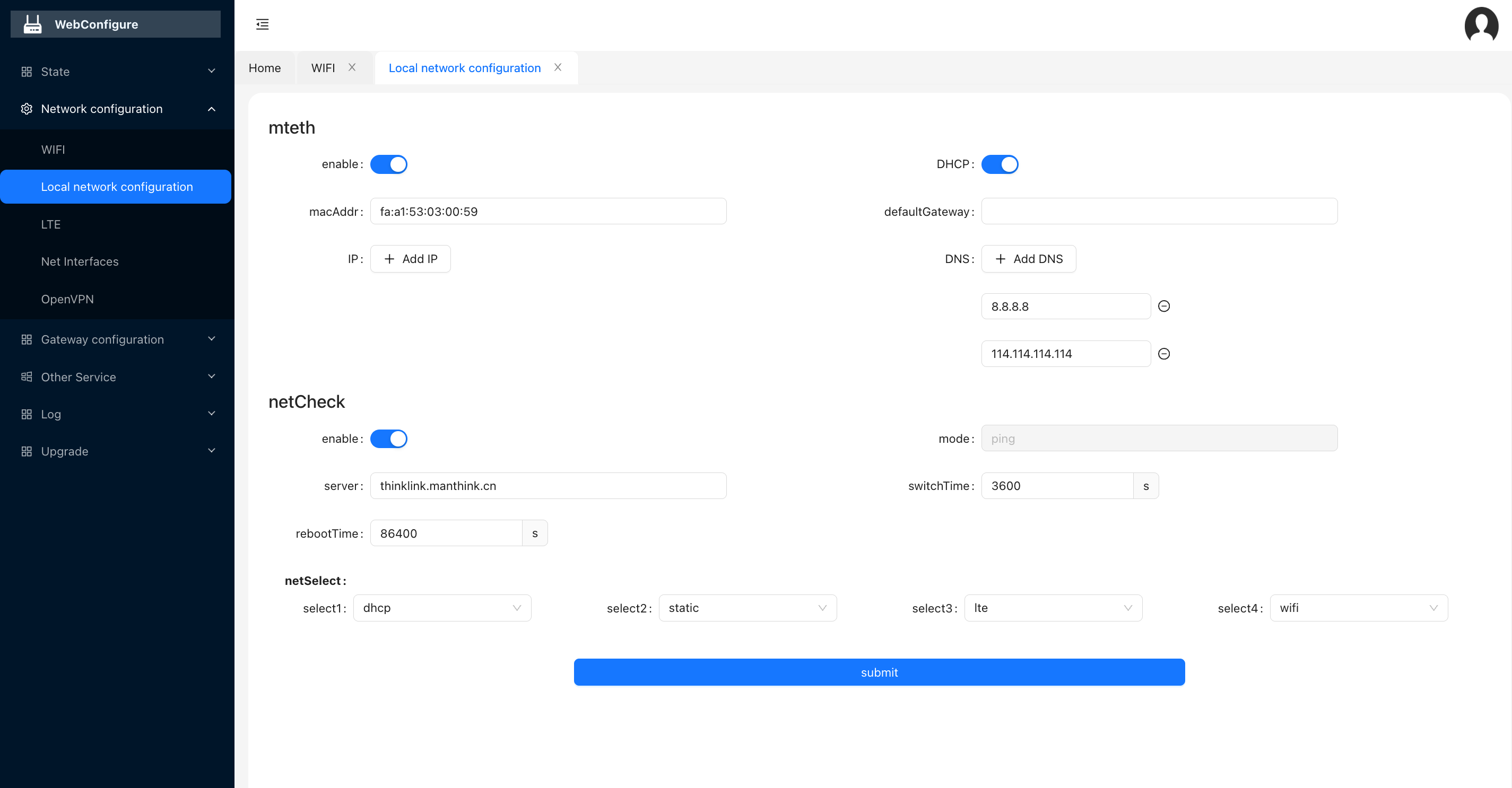Click the Gateway configuration grid icon
This screenshot has height=788, width=1512.
[x=27, y=340]
